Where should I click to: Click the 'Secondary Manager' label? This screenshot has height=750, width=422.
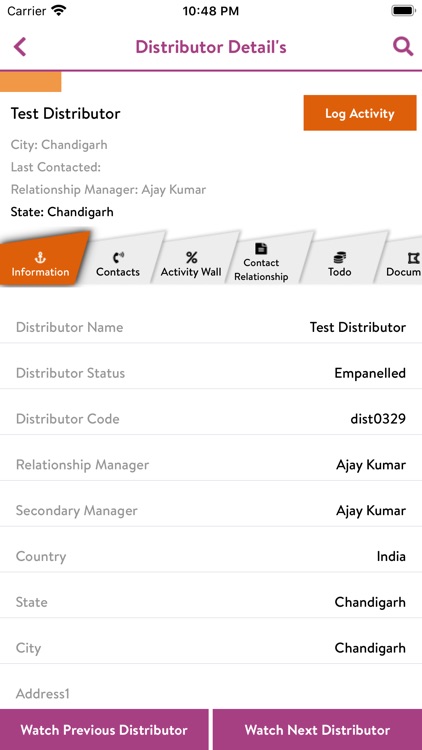pyautogui.click(x=77, y=511)
